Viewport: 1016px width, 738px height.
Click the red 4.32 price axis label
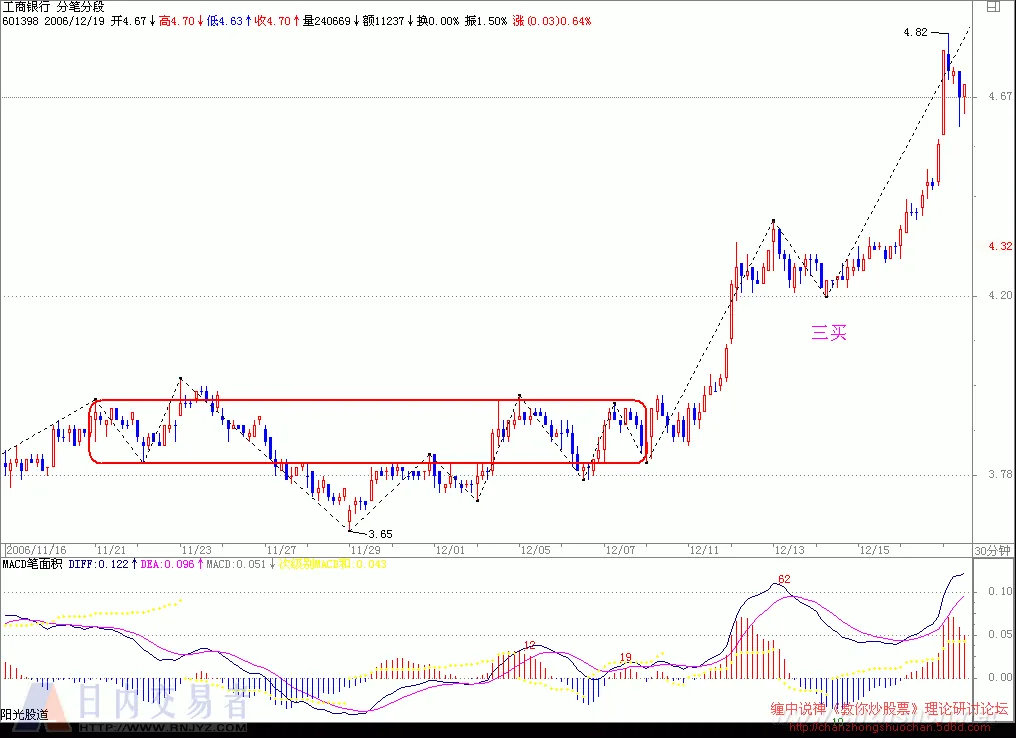1000,246
